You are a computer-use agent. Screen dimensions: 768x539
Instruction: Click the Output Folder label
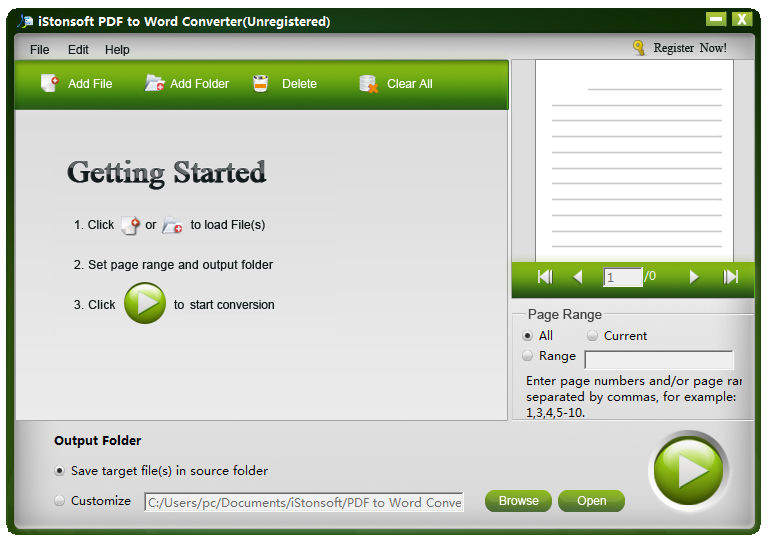pos(97,441)
